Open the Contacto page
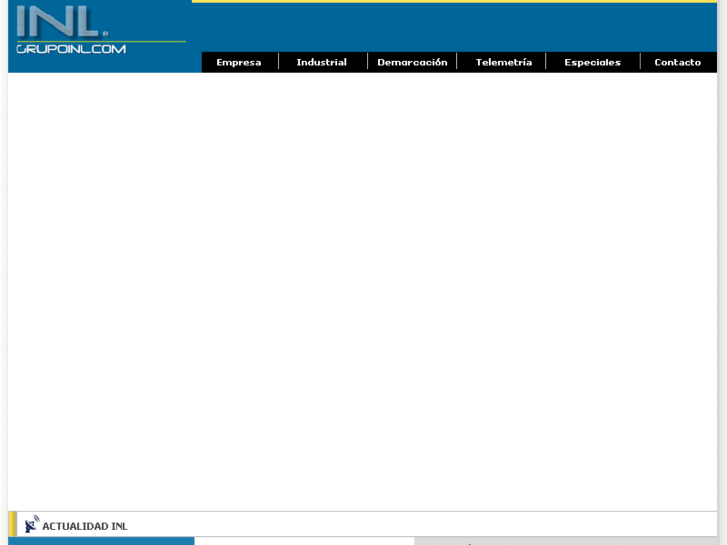 click(677, 62)
